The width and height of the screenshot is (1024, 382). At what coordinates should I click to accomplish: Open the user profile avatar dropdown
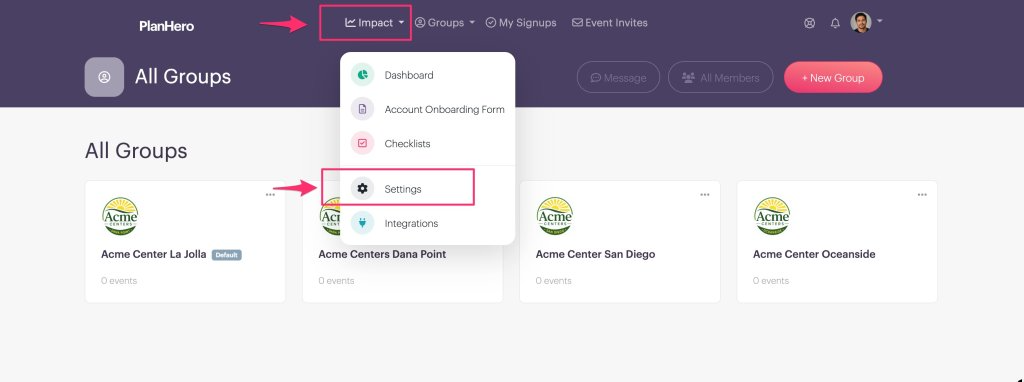click(x=867, y=22)
